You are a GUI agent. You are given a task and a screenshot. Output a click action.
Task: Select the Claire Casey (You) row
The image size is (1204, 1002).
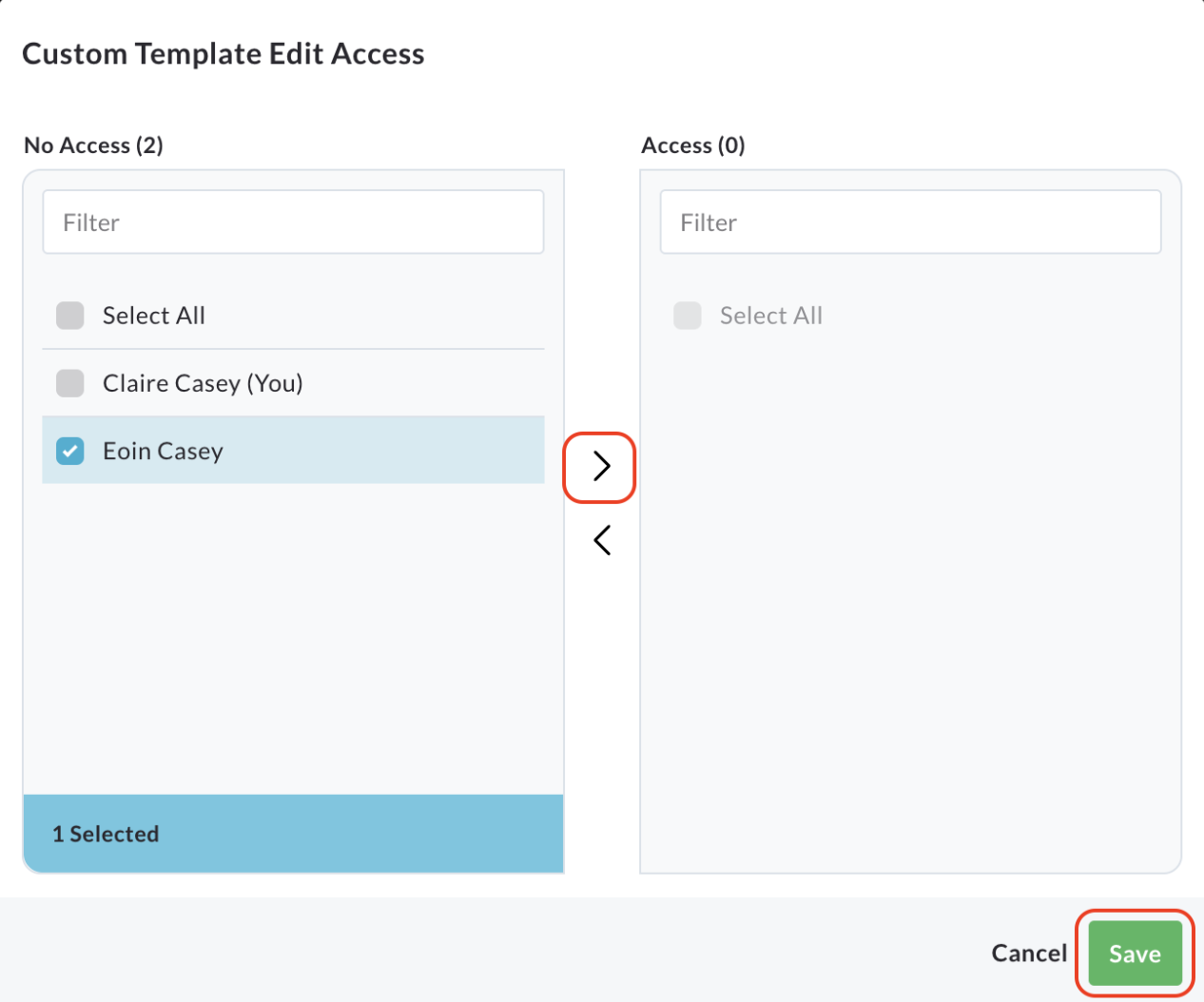click(x=293, y=383)
